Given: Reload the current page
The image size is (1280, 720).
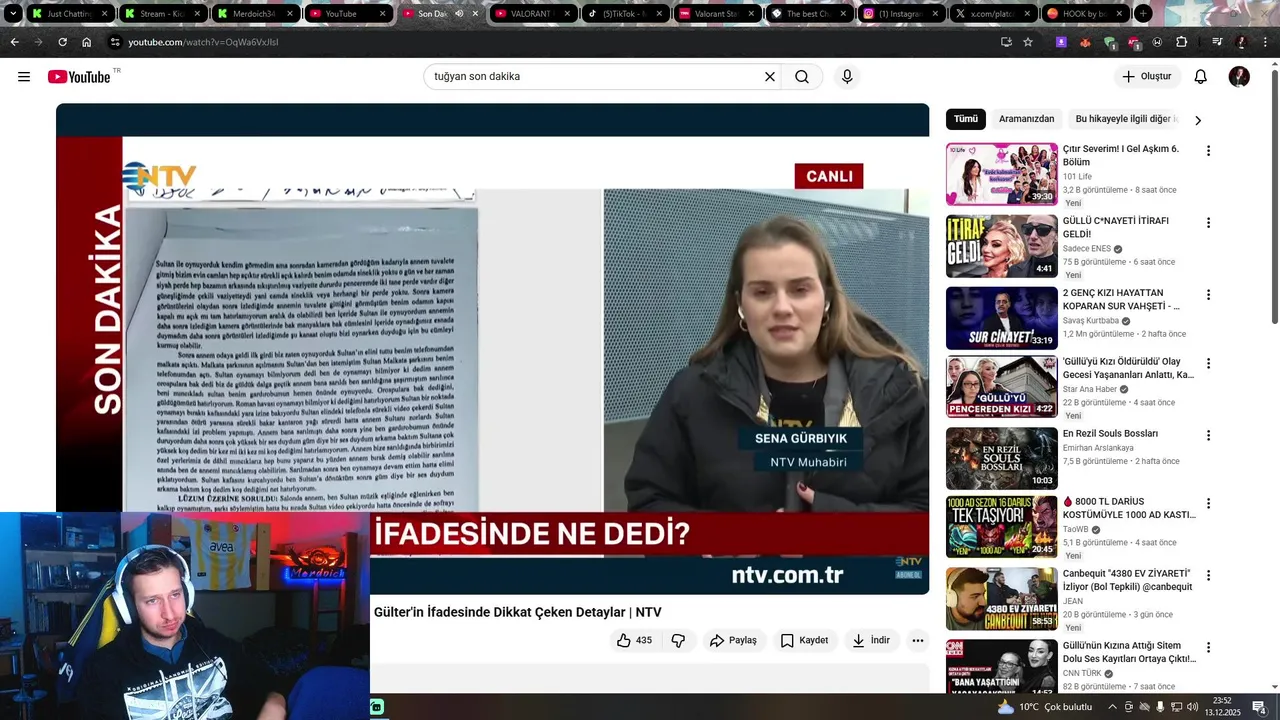Looking at the screenshot, I should click(62, 42).
